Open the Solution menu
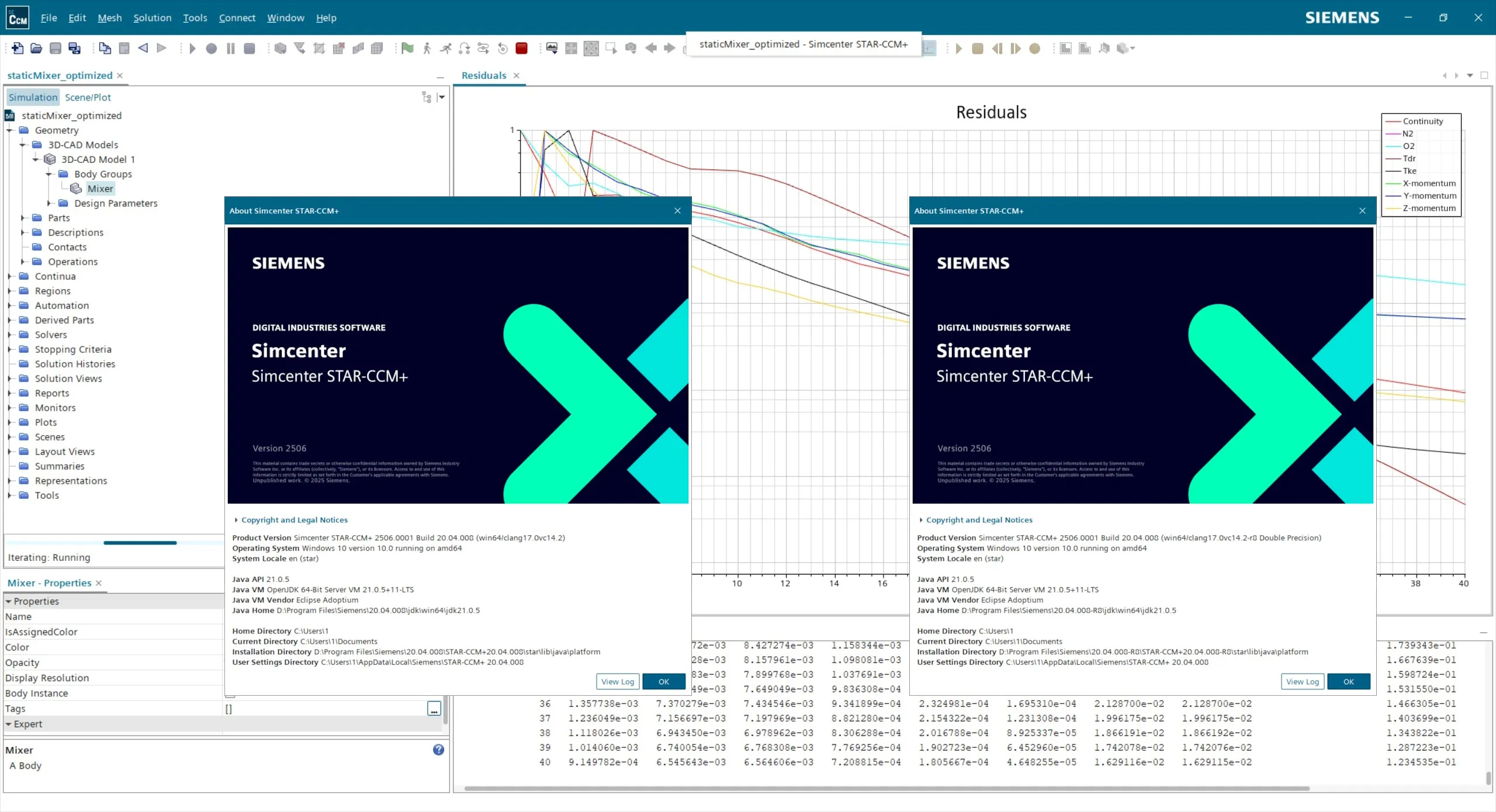1496x812 pixels. pos(152,18)
